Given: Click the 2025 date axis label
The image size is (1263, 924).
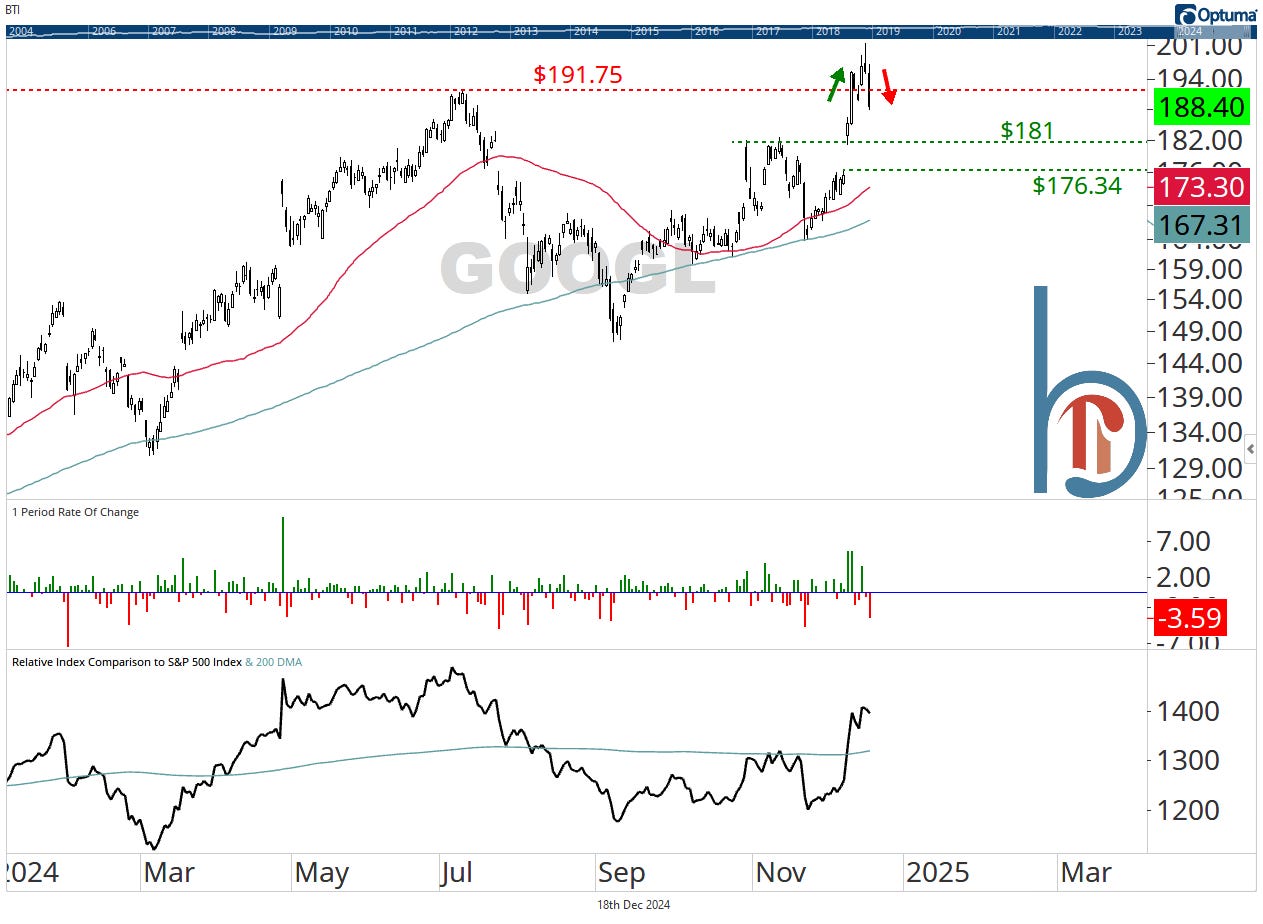Looking at the screenshot, I should [937, 873].
